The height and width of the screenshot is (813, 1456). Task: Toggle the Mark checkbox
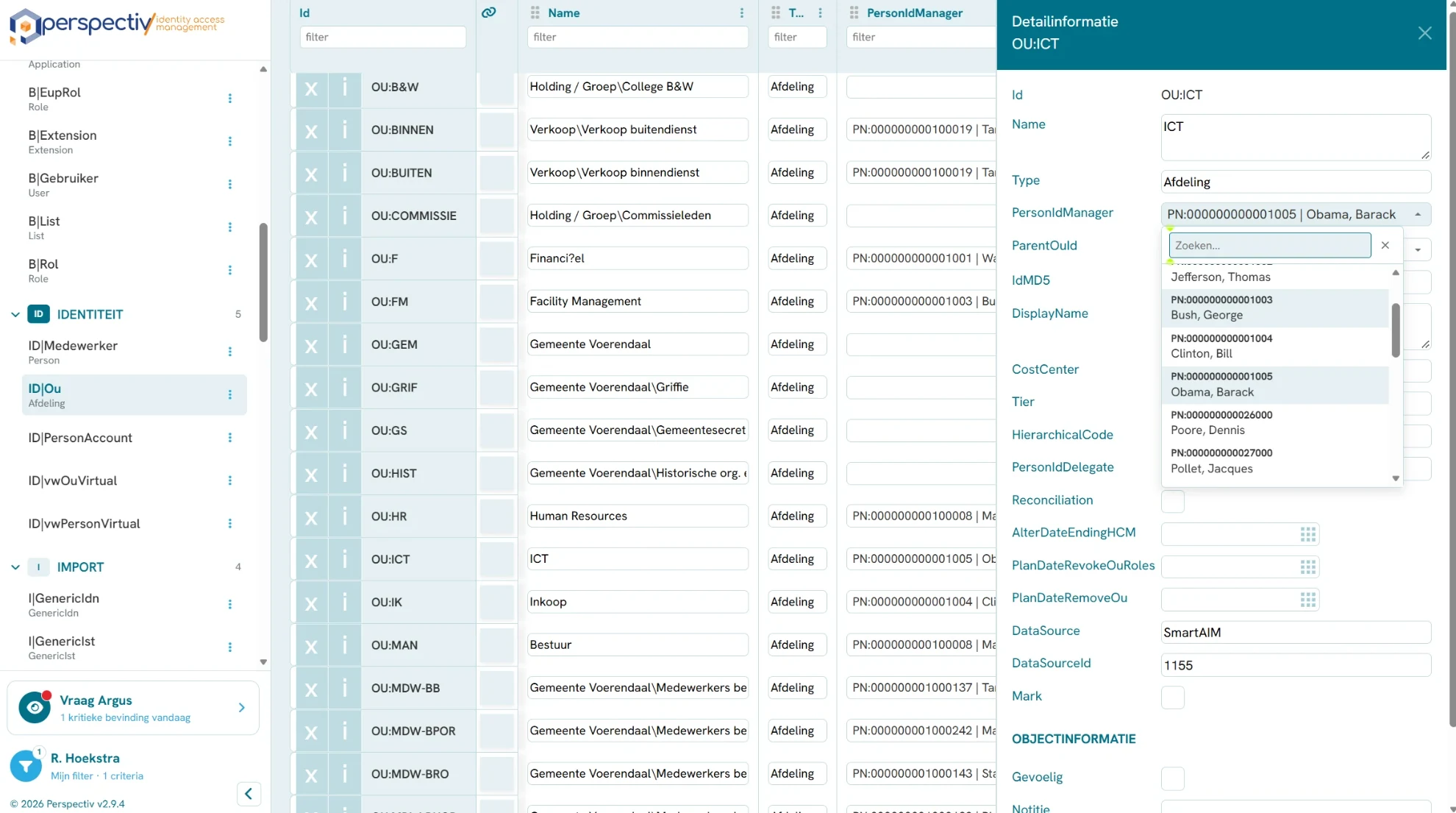pos(1173,697)
